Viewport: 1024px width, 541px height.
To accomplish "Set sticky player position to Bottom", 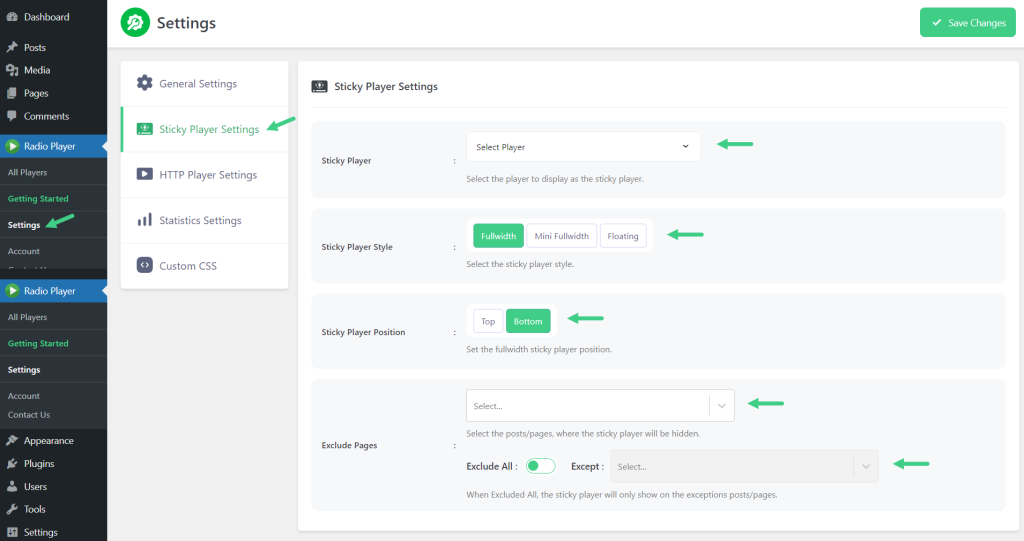I will pos(528,321).
